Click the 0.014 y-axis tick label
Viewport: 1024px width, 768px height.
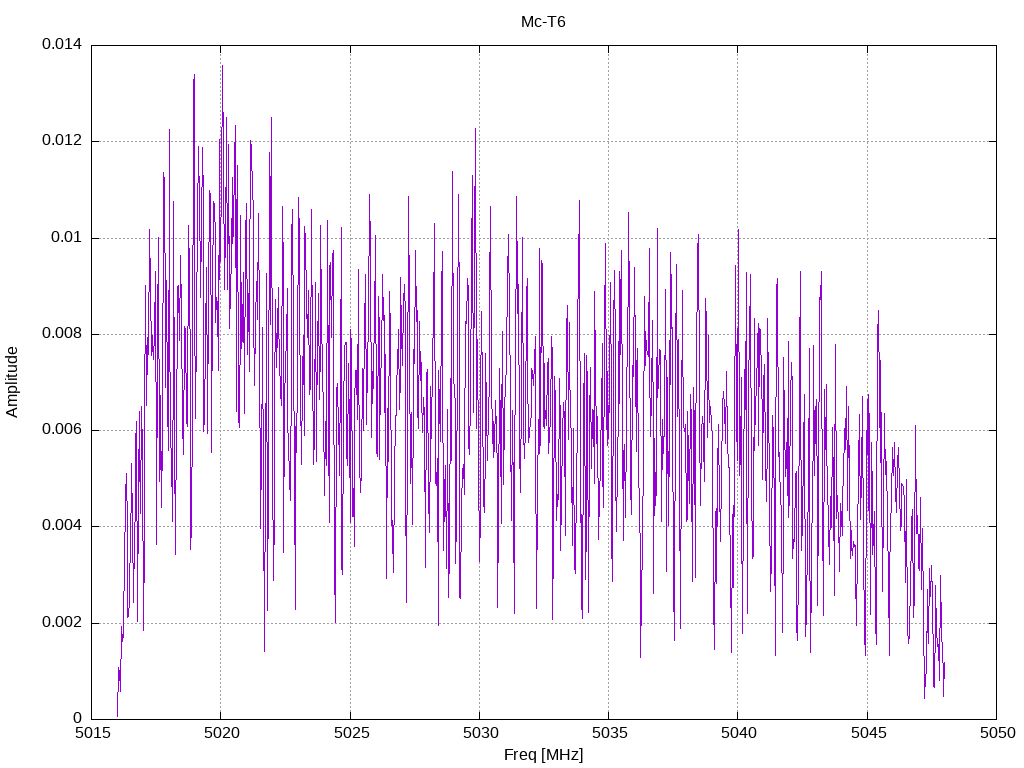(x=62, y=44)
